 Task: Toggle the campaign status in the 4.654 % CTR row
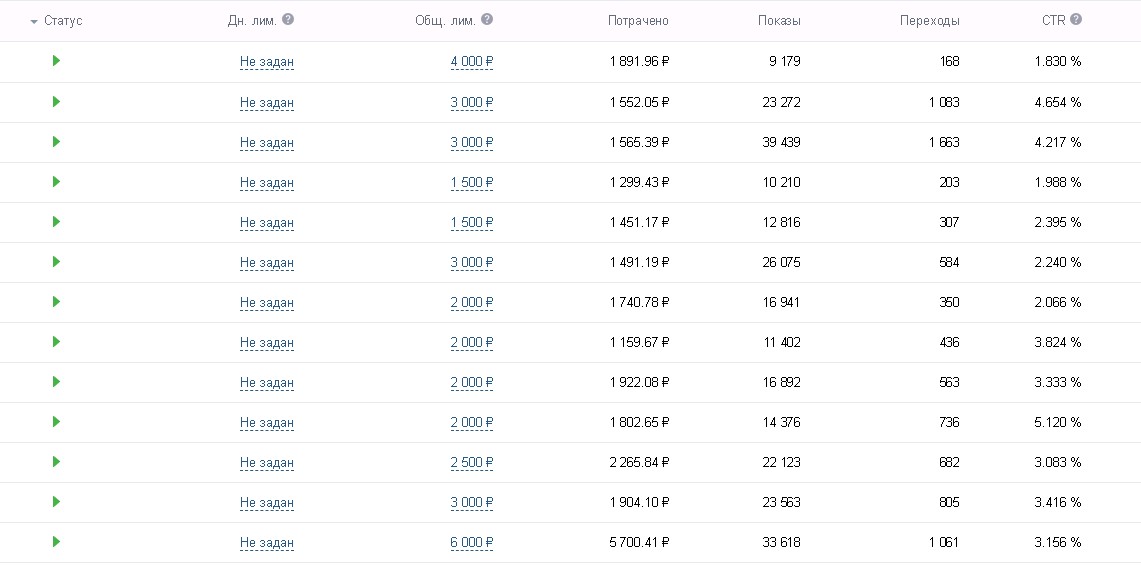(x=56, y=101)
